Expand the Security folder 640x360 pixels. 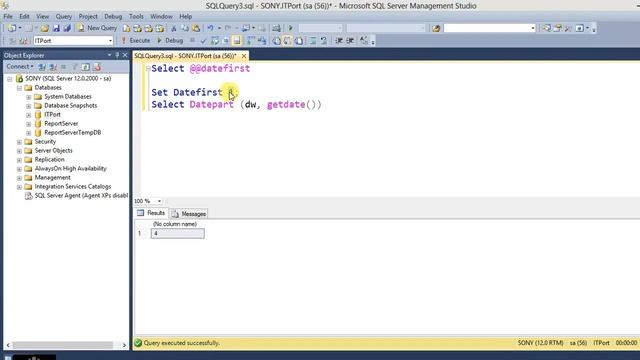coord(19,142)
